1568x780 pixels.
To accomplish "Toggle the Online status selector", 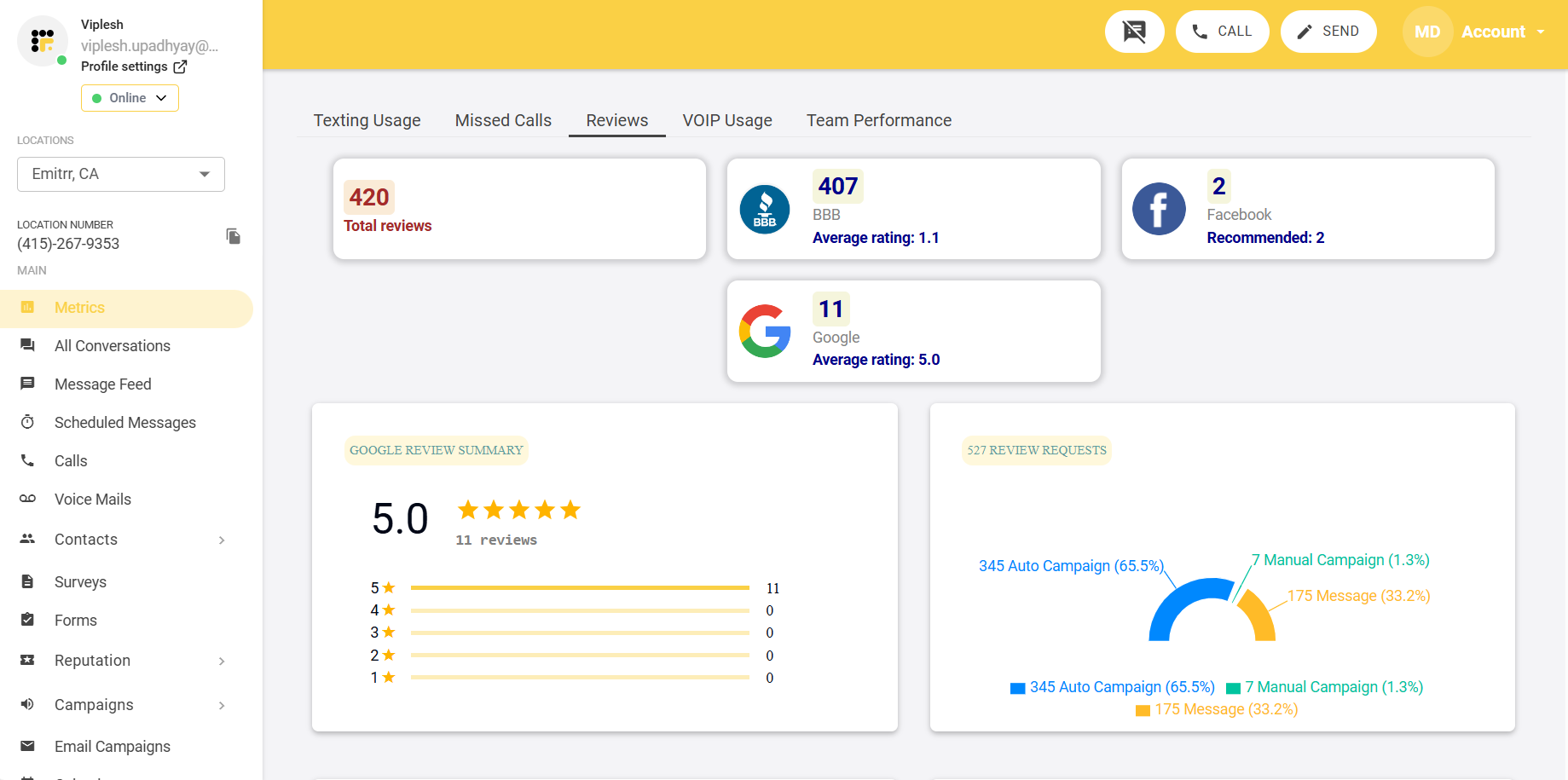I will click(x=129, y=97).
